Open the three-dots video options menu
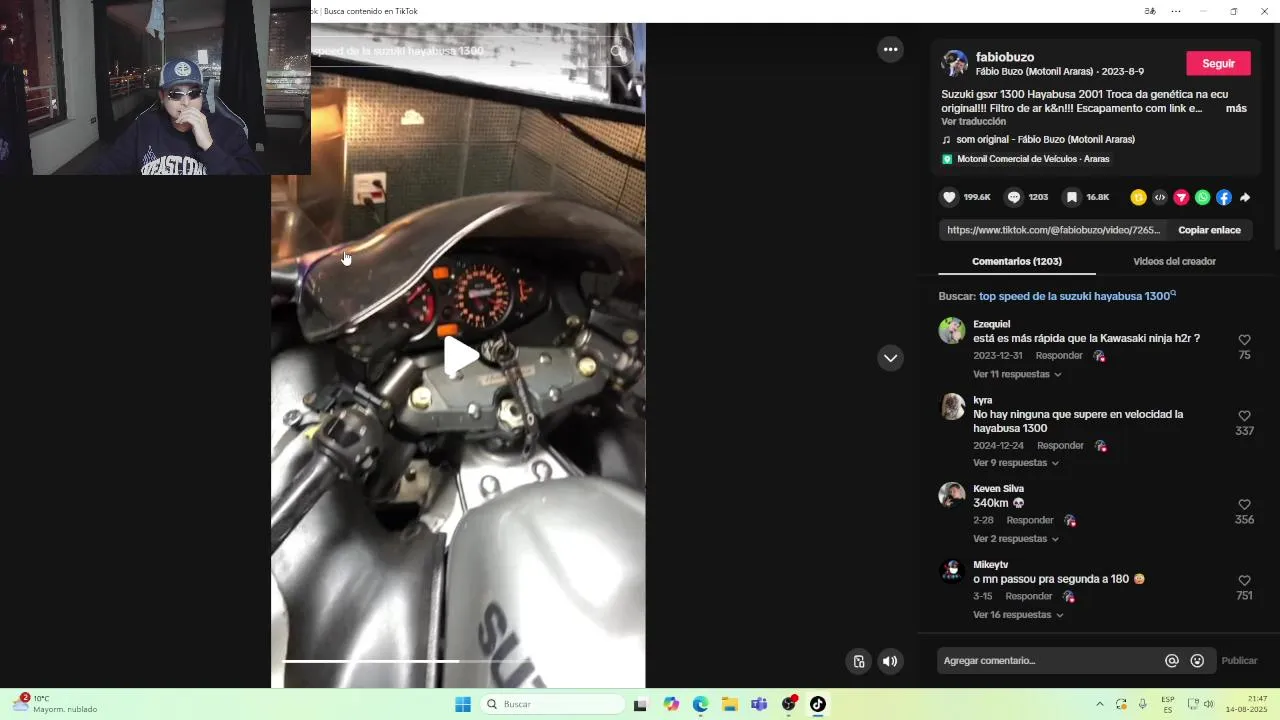Image resolution: width=1280 pixels, height=720 pixels. click(890, 49)
